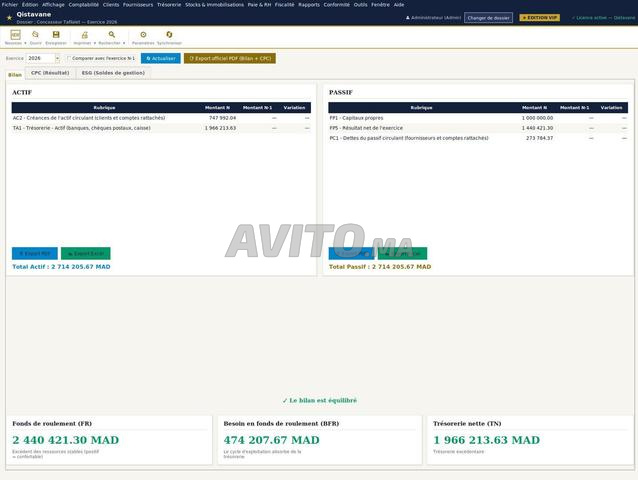Open Stocks & Immobilisations menu
This screenshot has width=638, height=480.
coord(214,4)
